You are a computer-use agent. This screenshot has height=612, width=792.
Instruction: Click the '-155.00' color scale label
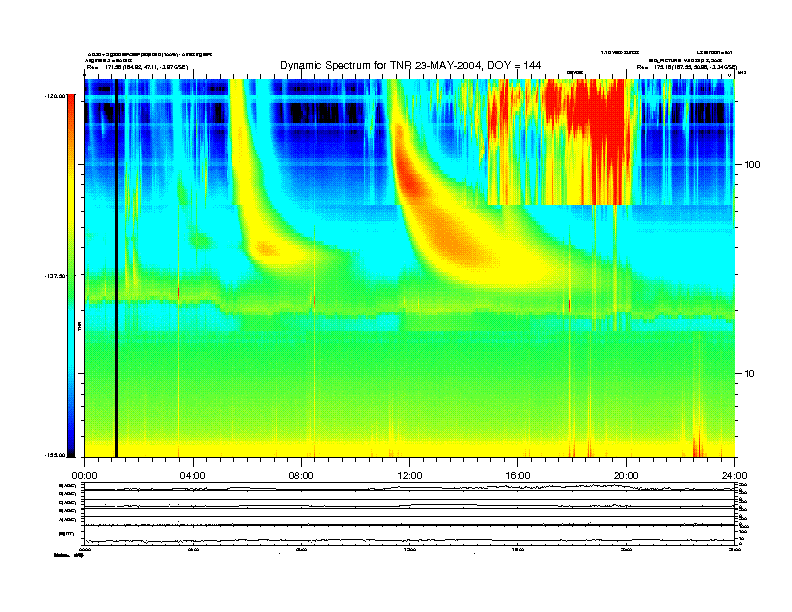tap(55, 455)
